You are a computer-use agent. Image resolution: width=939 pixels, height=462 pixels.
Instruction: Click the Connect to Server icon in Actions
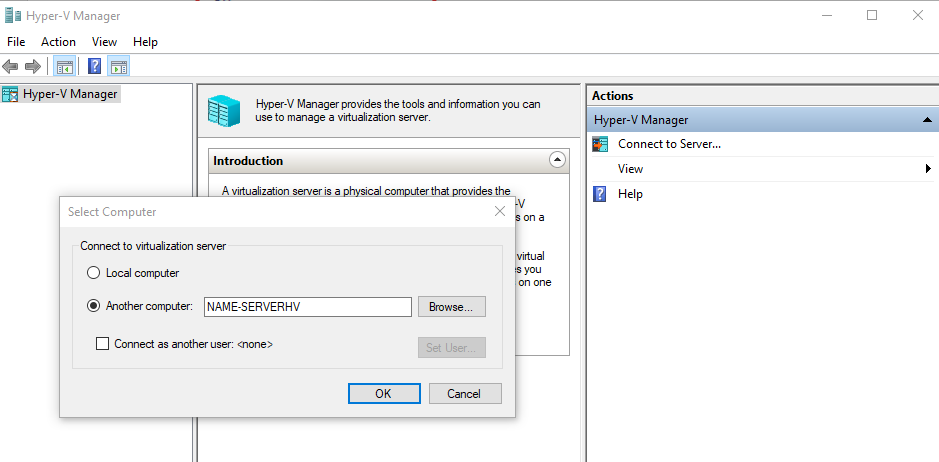600,144
